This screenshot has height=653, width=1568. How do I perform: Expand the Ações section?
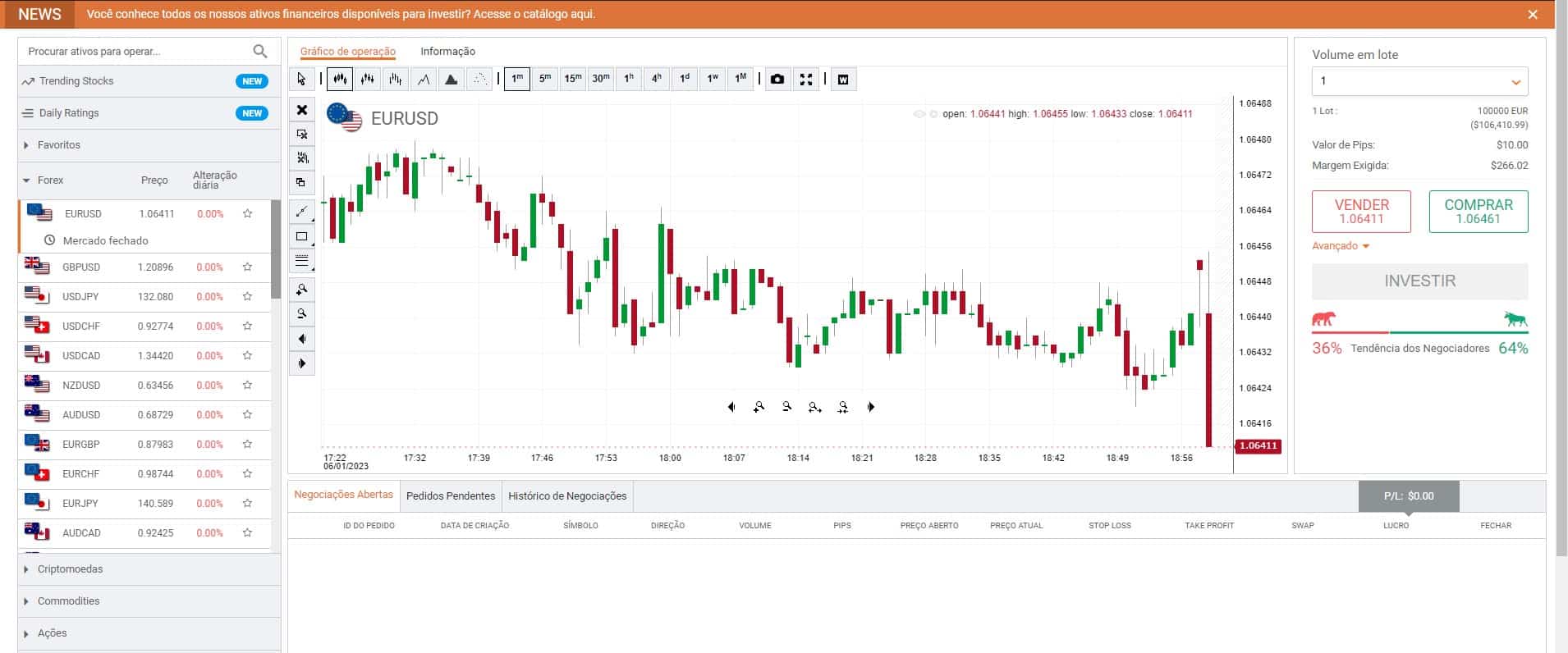click(149, 633)
